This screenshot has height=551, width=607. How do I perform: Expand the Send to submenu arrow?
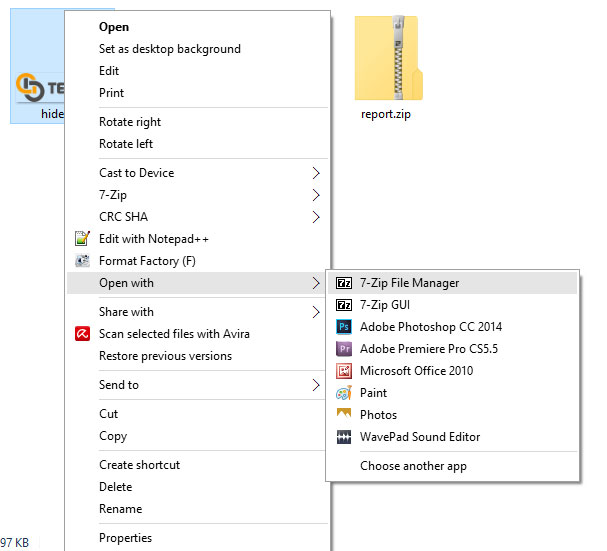pos(316,385)
